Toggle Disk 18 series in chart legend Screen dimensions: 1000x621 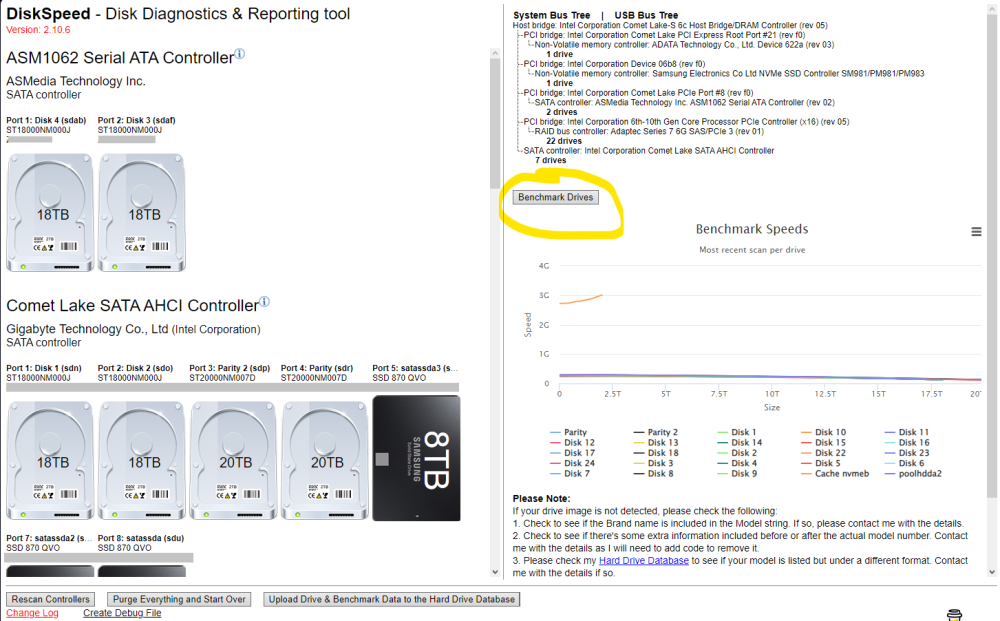pyautogui.click(x=656, y=453)
